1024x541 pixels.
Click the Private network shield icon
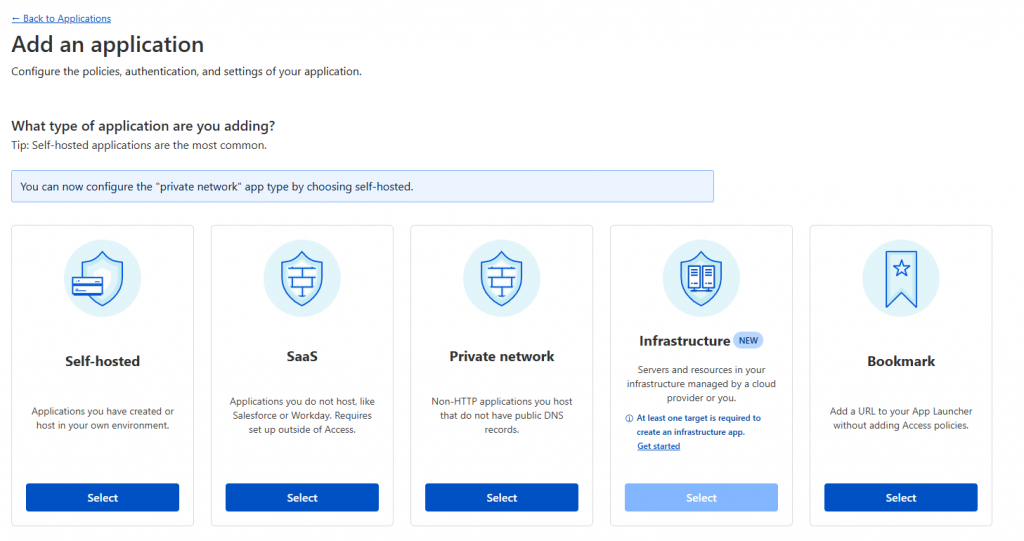click(x=502, y=278)
